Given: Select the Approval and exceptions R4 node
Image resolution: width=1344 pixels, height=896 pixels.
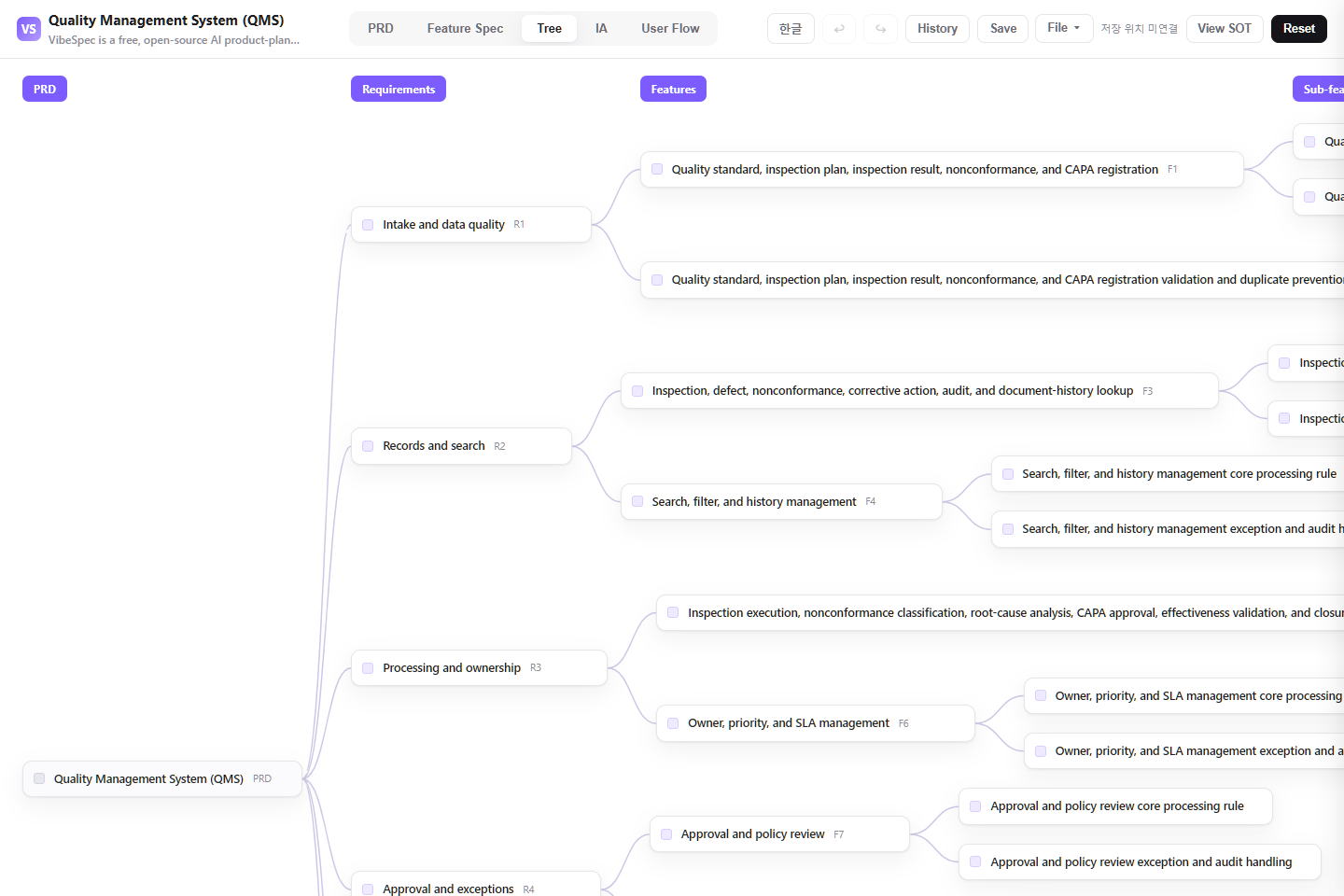Looking at the screenshot, I should click(476, 884).
